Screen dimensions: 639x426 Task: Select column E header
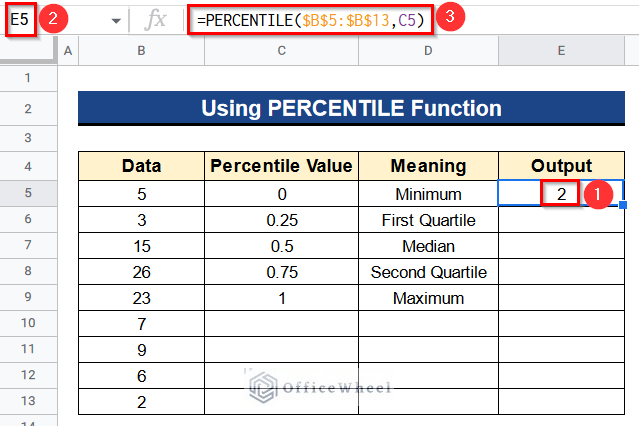[562, 51]
